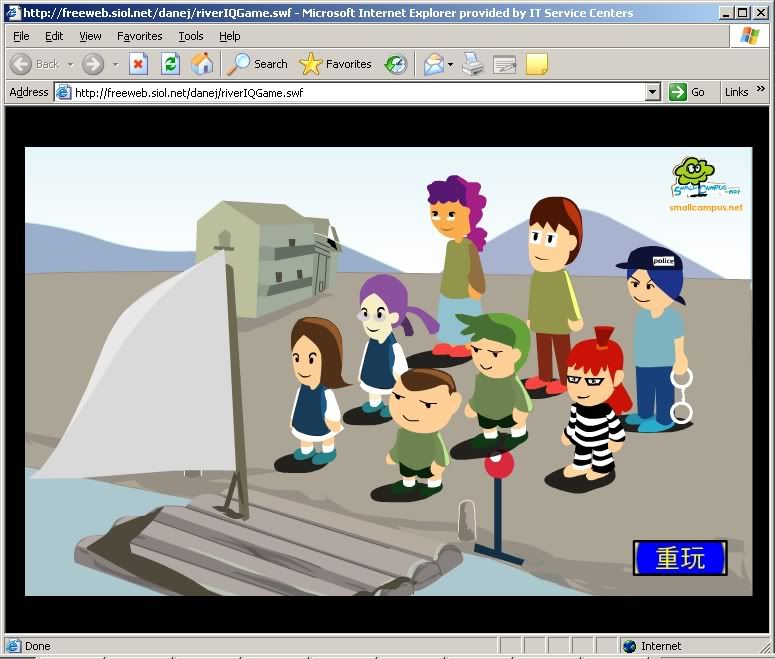Click the red-knobbed lever beside the raft
This screenshot has height=659, width=775.
498,465
